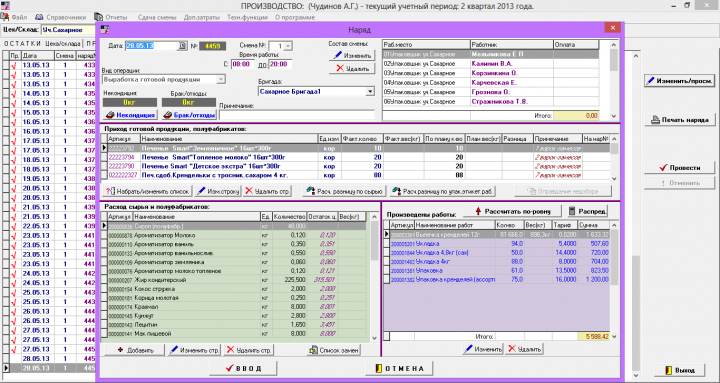720x383 pixels.
Task: Click the Список замен icon button
Action: 333,350
